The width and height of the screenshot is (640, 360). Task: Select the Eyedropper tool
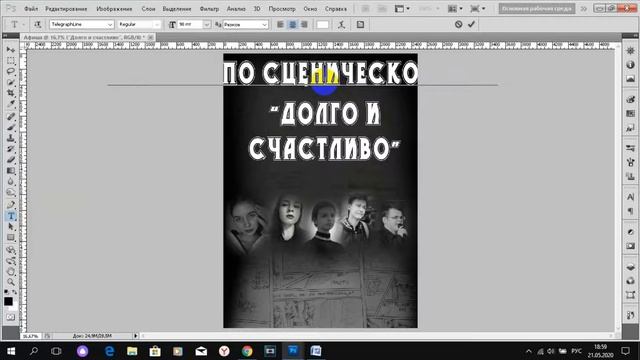click(x=11, y=104)
